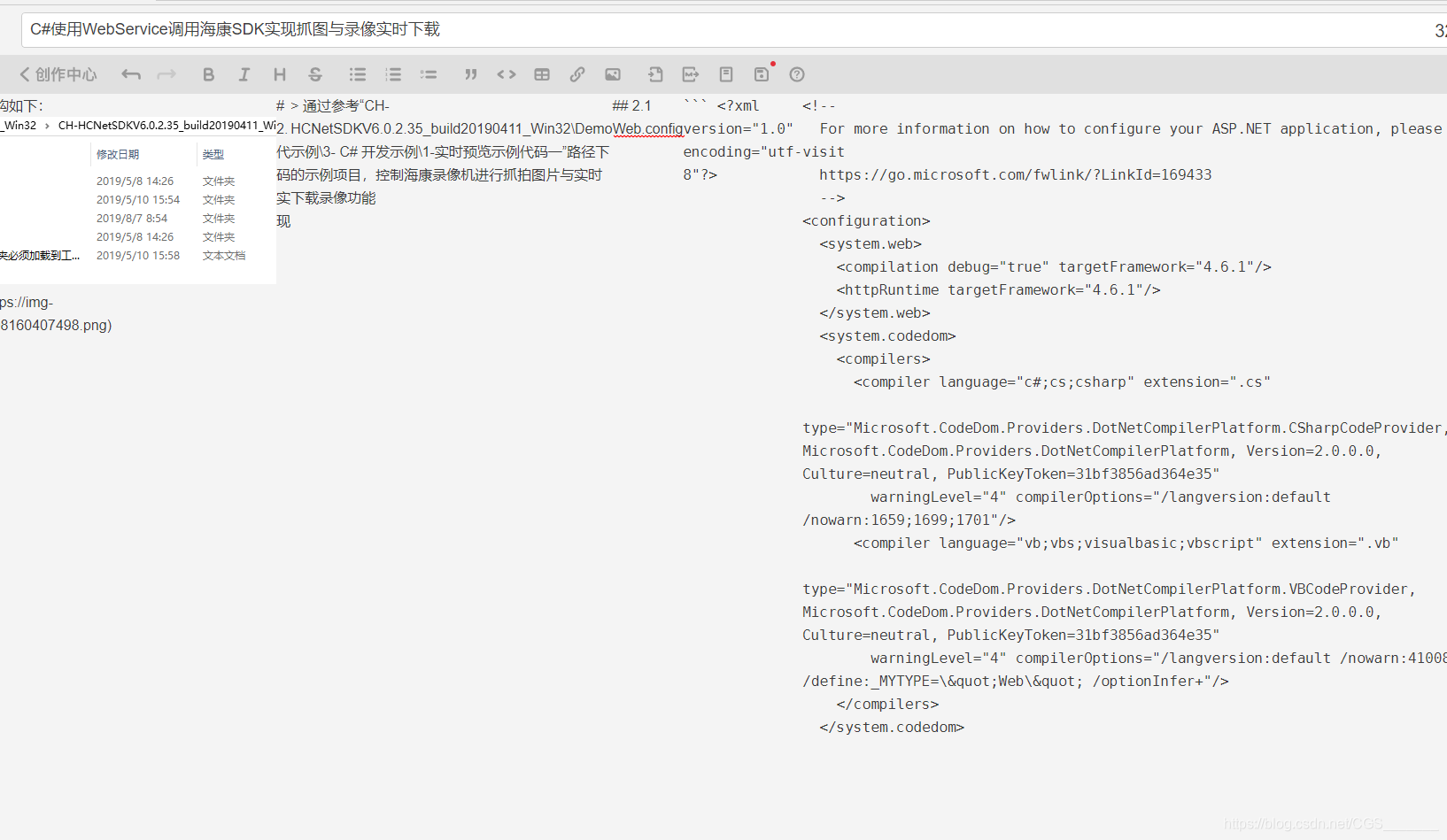The height and width of the screenshot is (840, 1447).
Task: Insert an image
Action: point(613,74)
